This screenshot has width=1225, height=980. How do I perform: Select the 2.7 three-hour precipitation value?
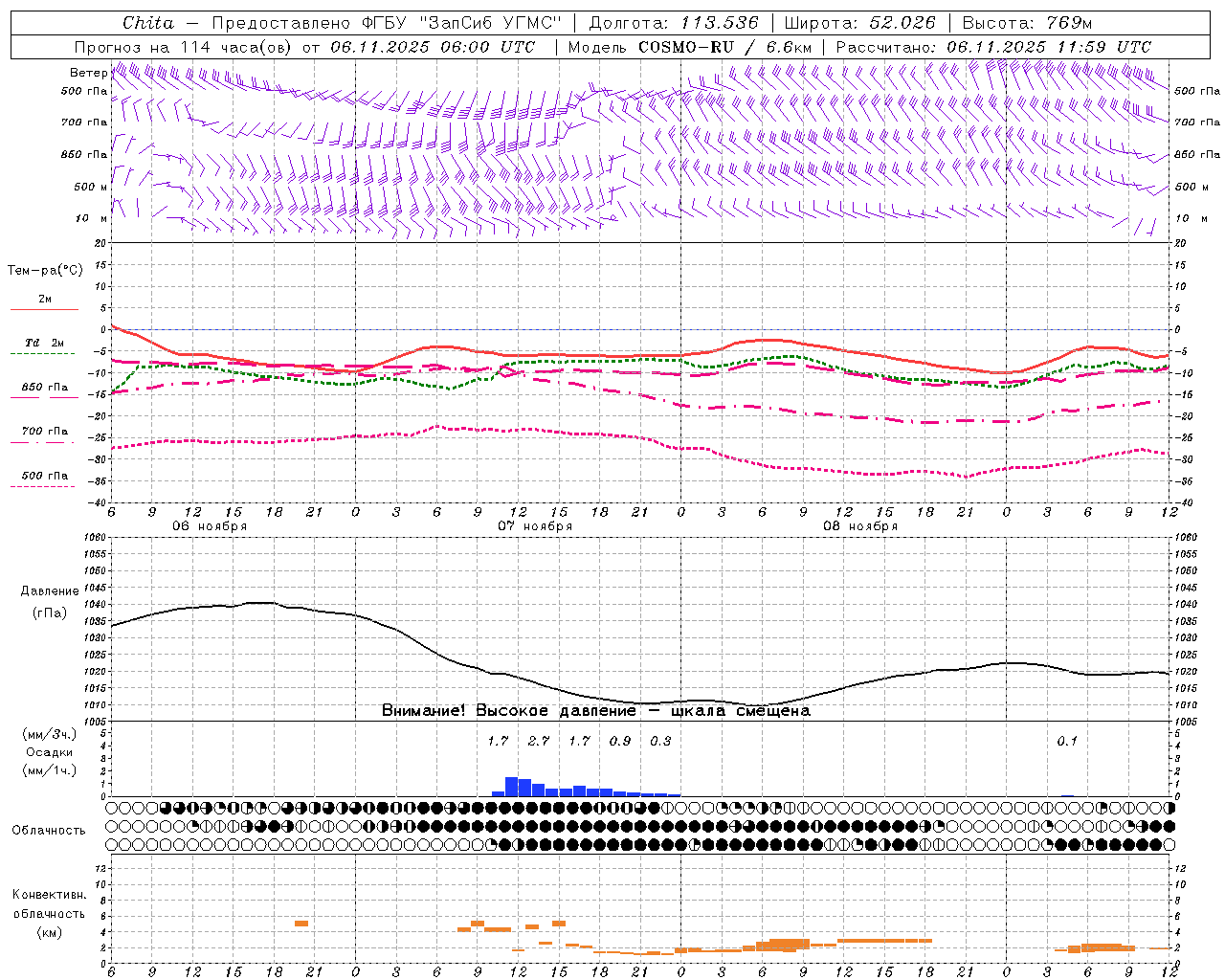point(539,741)
